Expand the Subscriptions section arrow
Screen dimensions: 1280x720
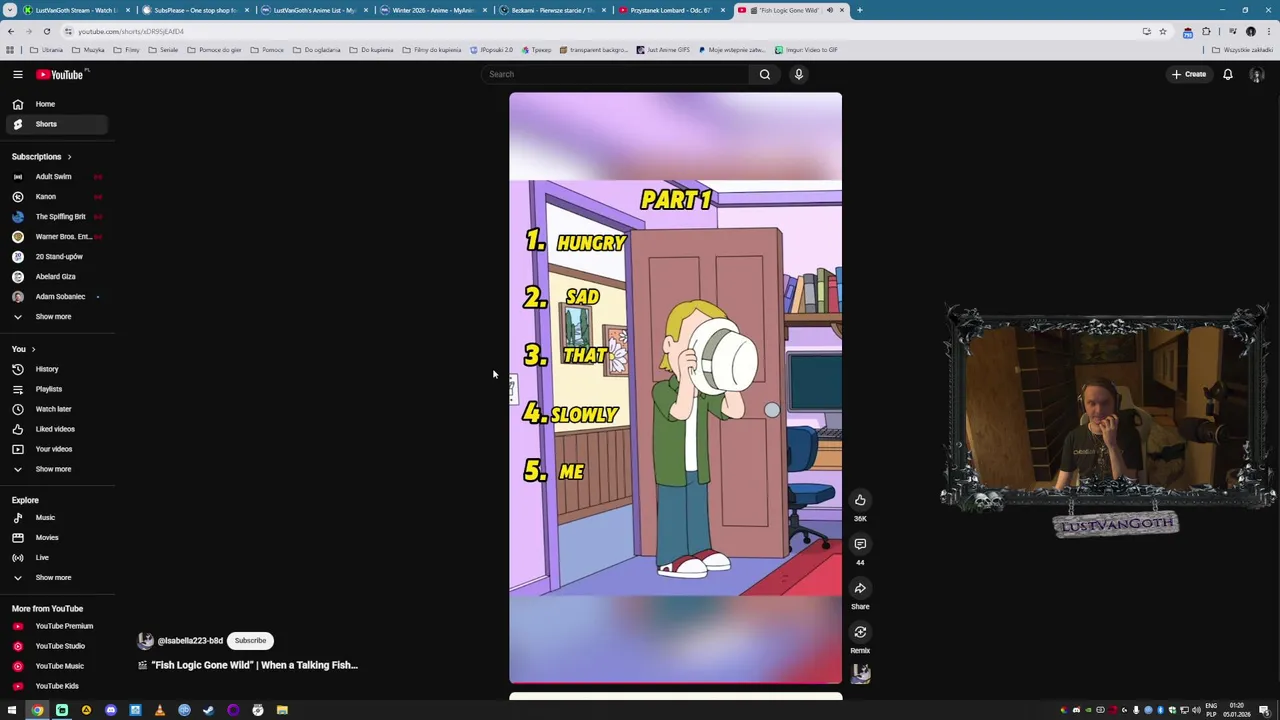click(69, 157)
